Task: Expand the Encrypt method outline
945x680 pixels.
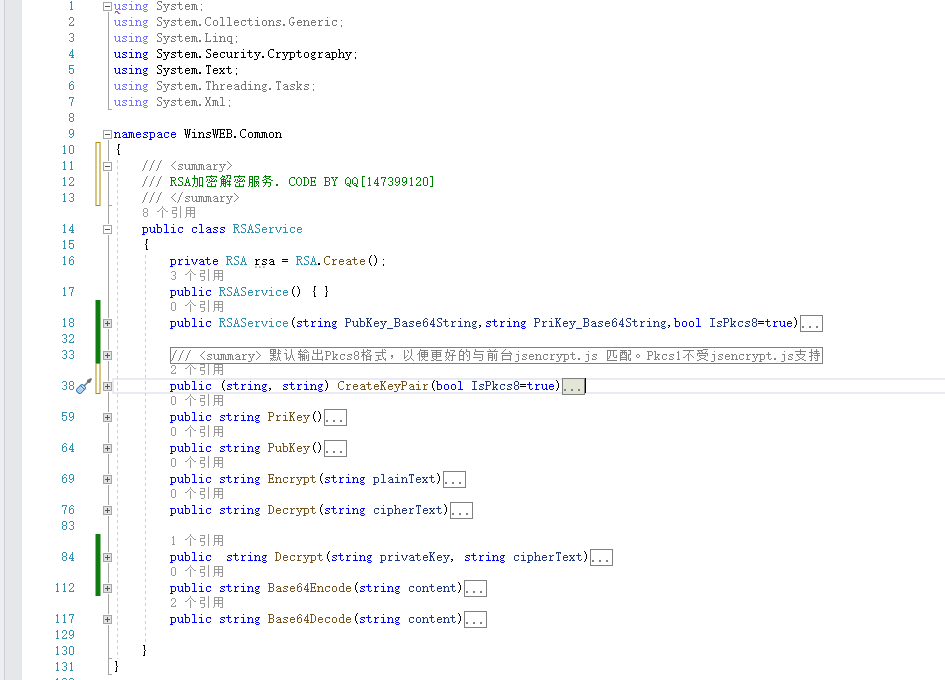Action: pyautogui.click(x=107, y=479)
